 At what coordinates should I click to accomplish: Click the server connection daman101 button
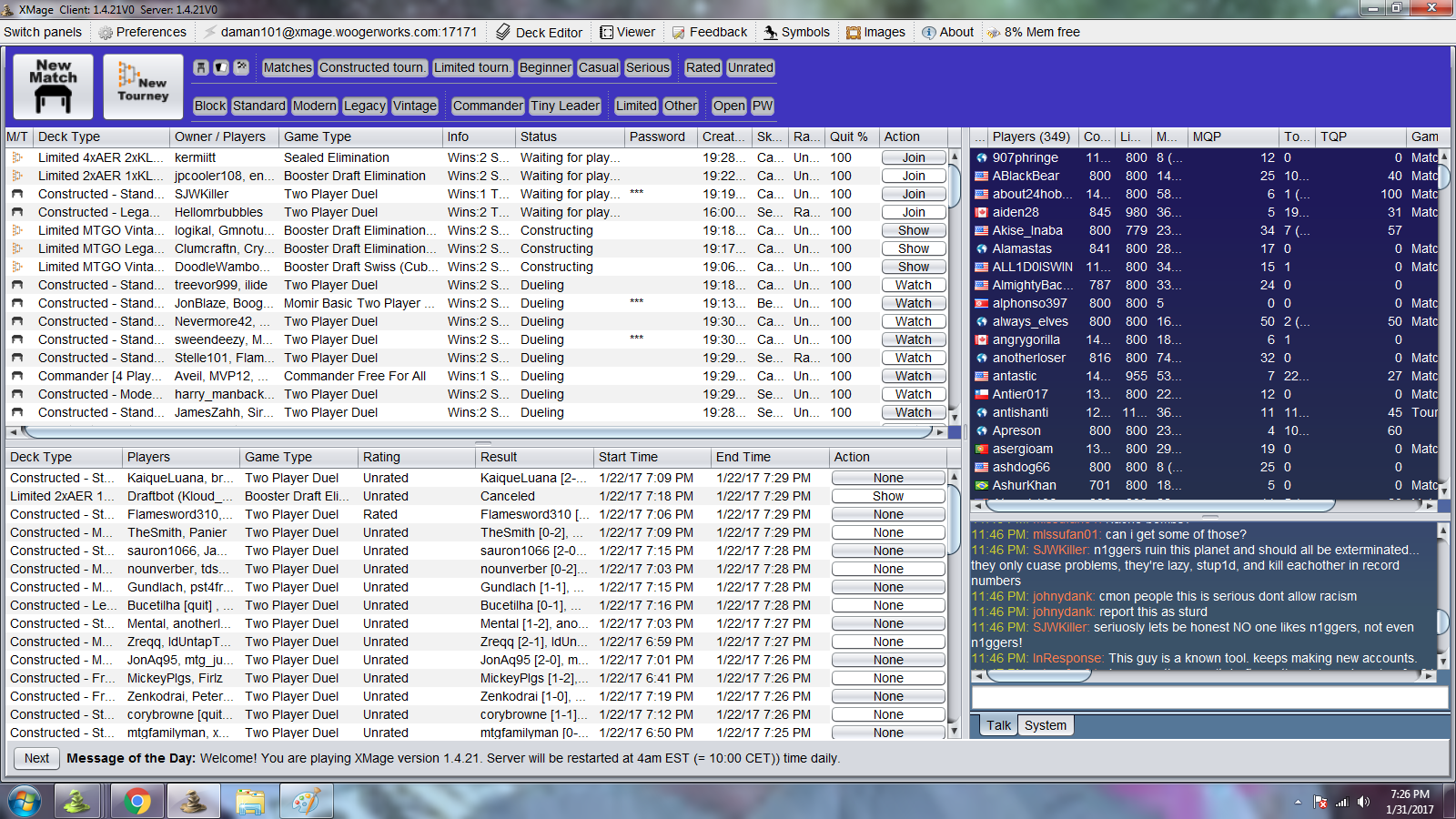[340, 32]
